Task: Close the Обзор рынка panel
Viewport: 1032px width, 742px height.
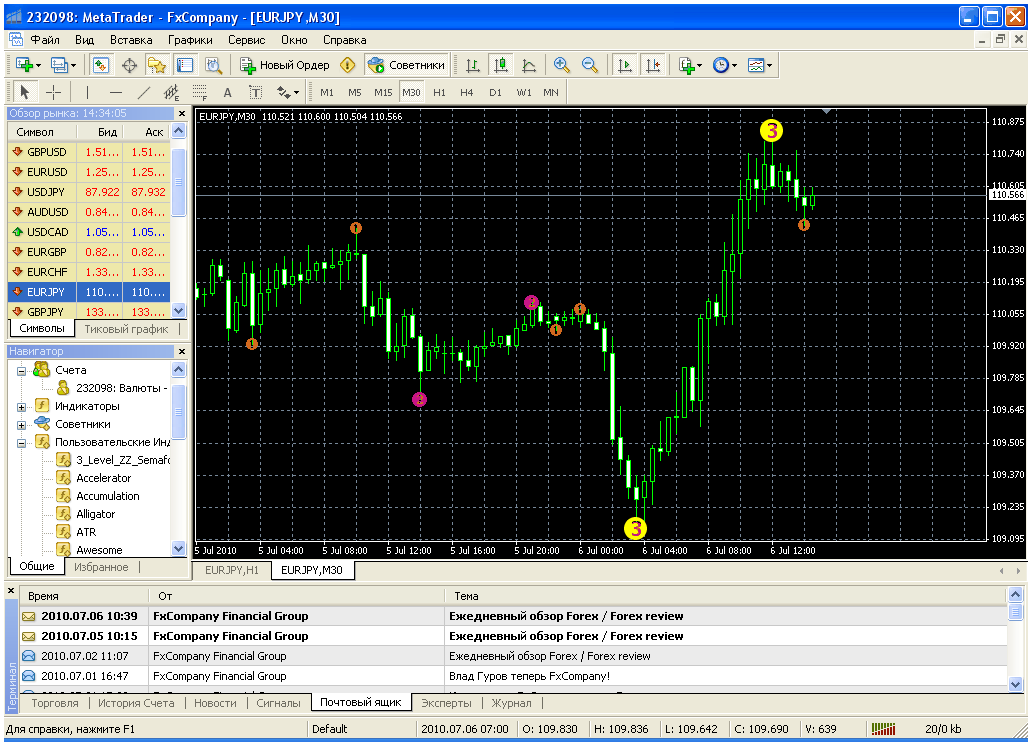Action: (182, 113)
